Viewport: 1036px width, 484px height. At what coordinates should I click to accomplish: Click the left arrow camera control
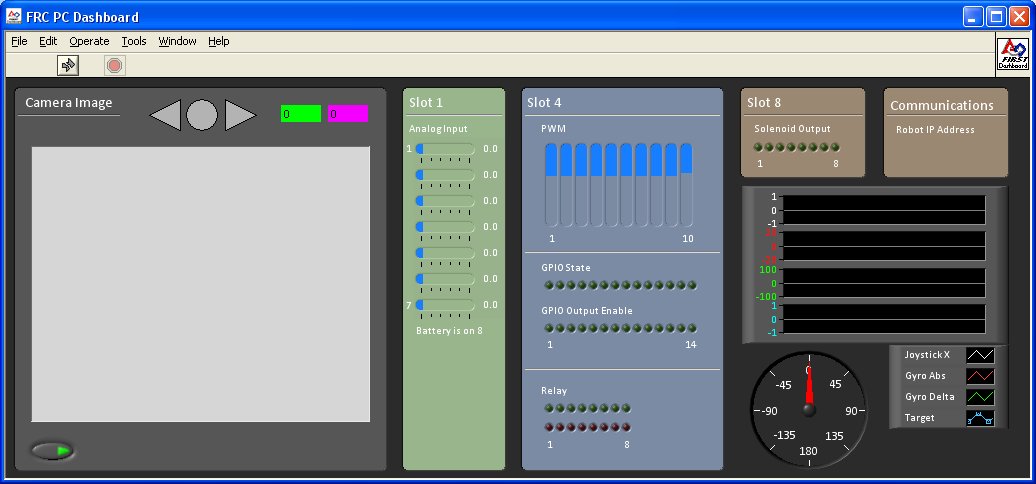coord(165,115)
